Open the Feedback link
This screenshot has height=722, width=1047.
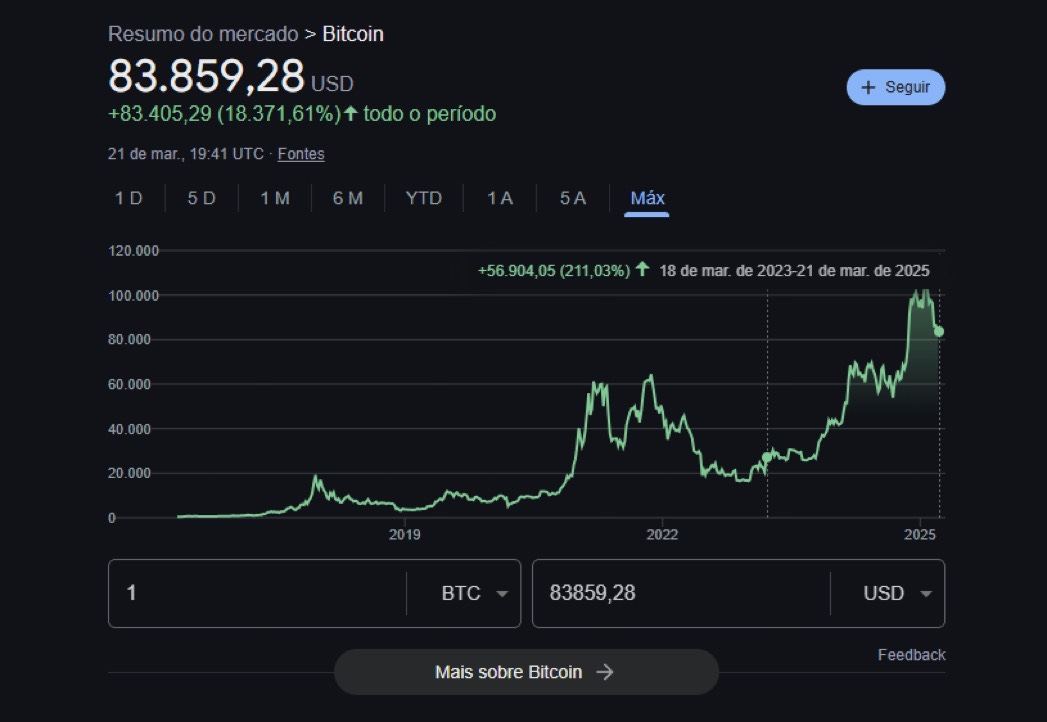911,655
